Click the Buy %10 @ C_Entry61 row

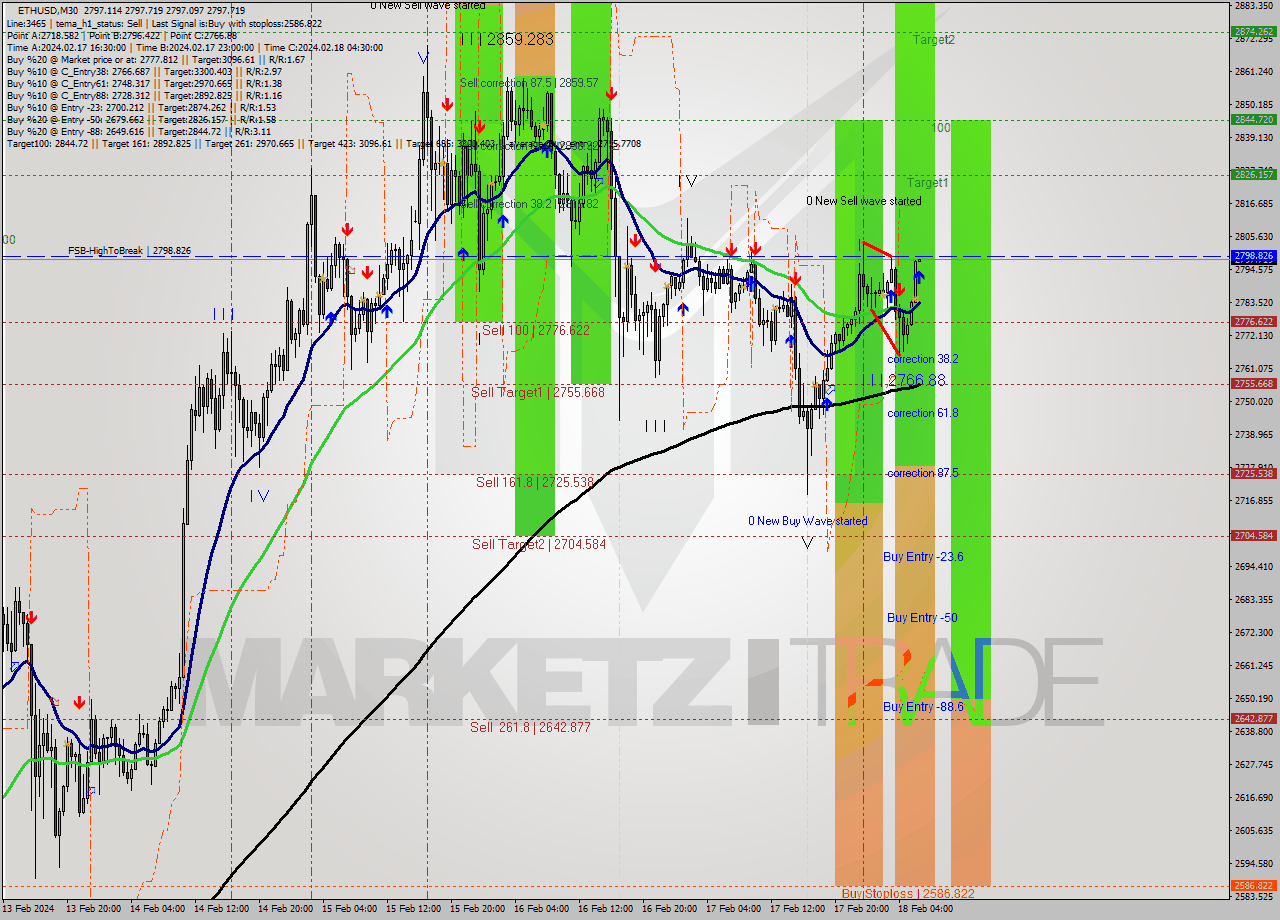pyautogui.click(x=144, y=83)
